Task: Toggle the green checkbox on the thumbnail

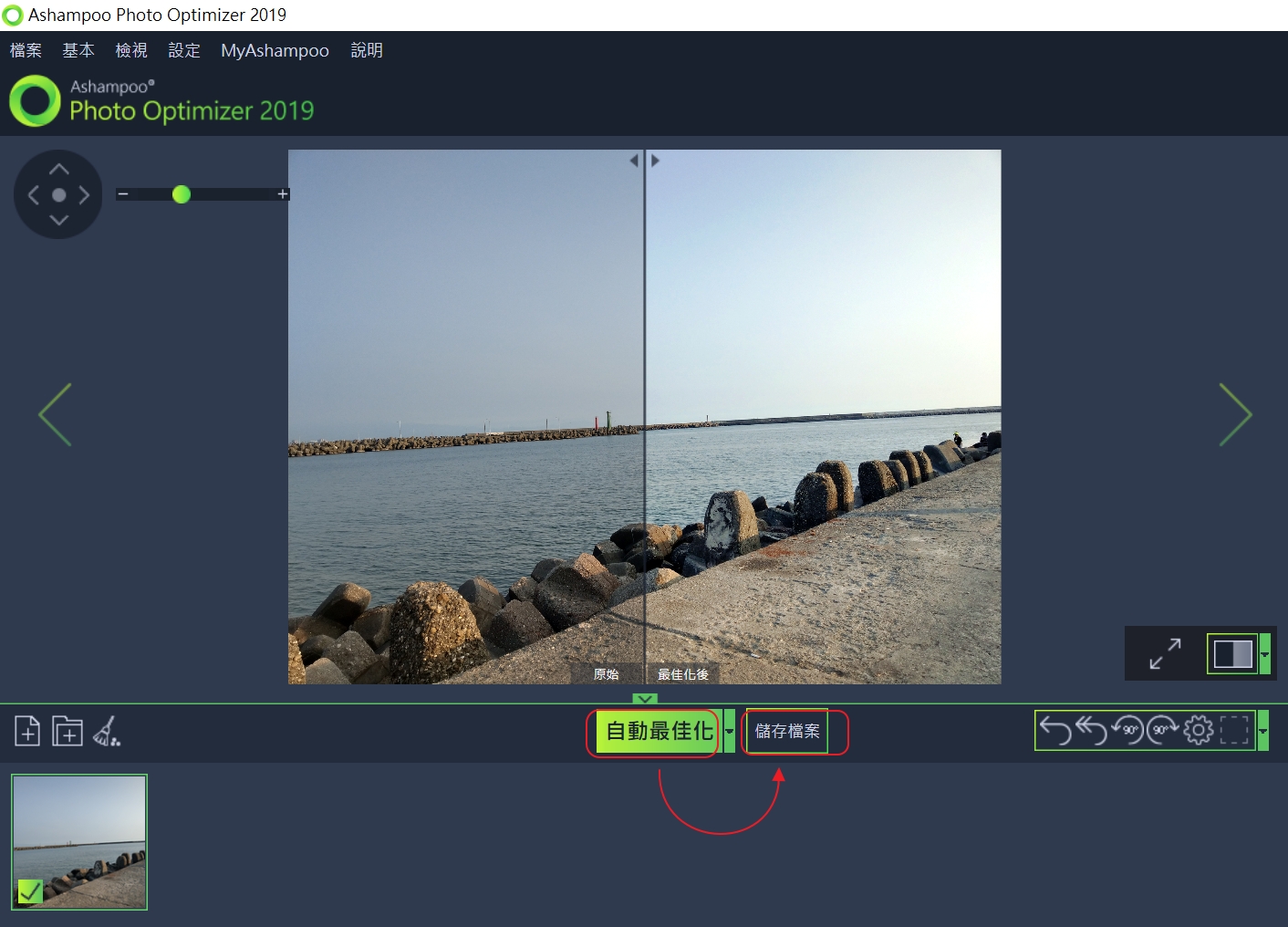Action: click(30, 891)
